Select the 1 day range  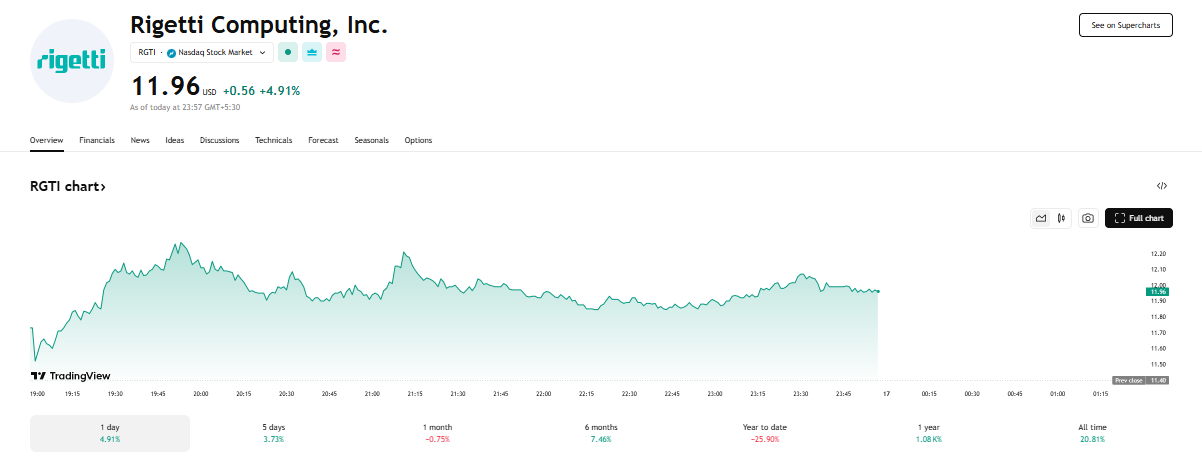click(x=110, y=433)
